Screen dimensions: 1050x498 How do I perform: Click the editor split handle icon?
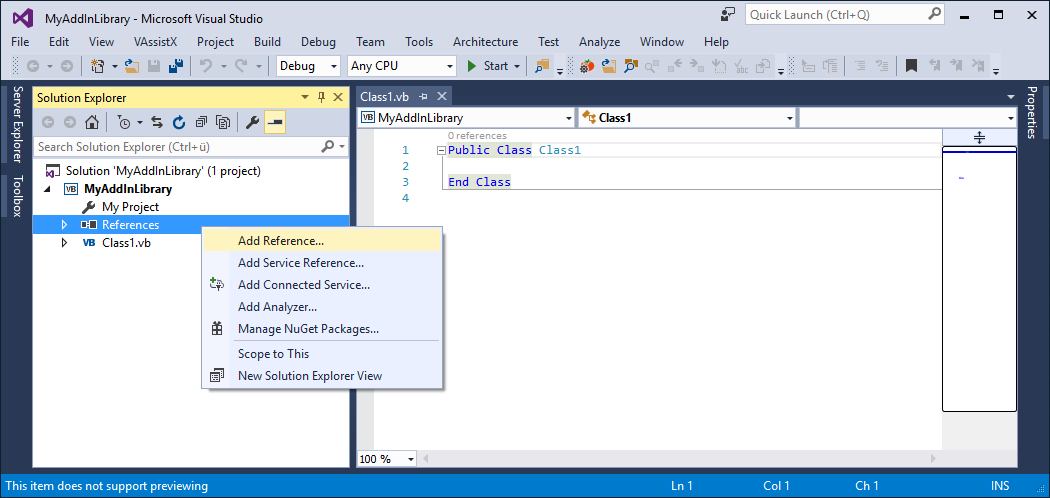click(x=979, y=138)
